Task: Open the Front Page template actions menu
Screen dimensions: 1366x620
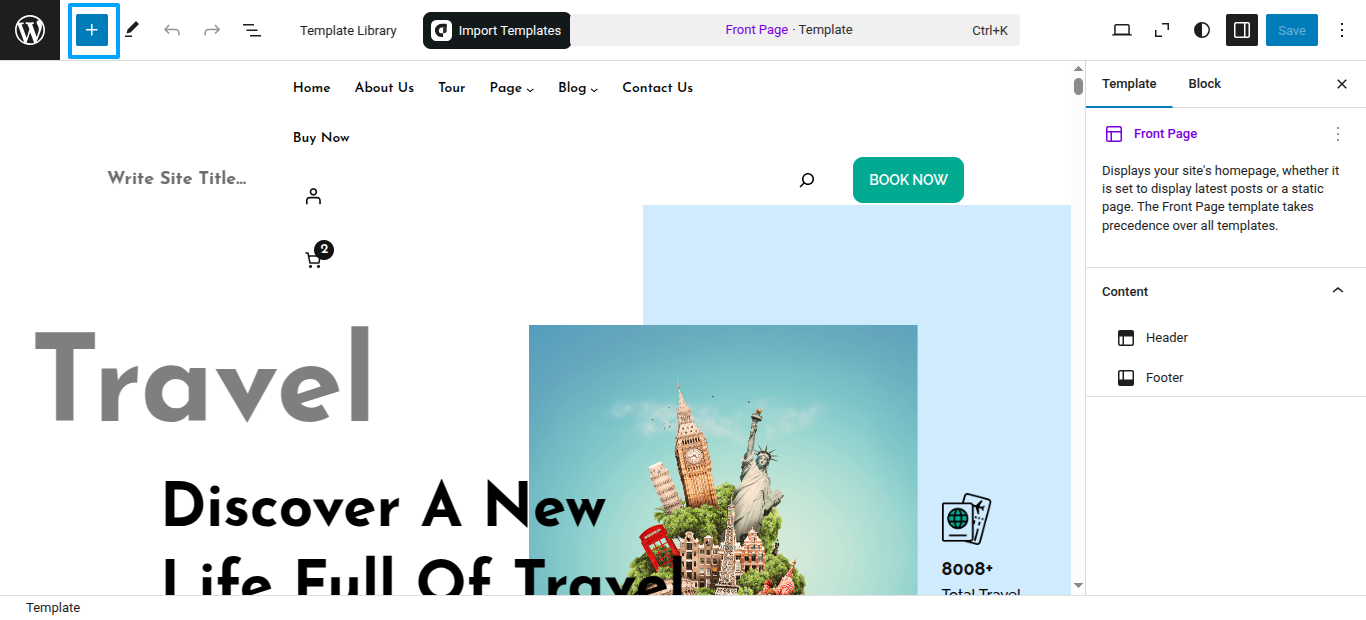Action: 1338,134
